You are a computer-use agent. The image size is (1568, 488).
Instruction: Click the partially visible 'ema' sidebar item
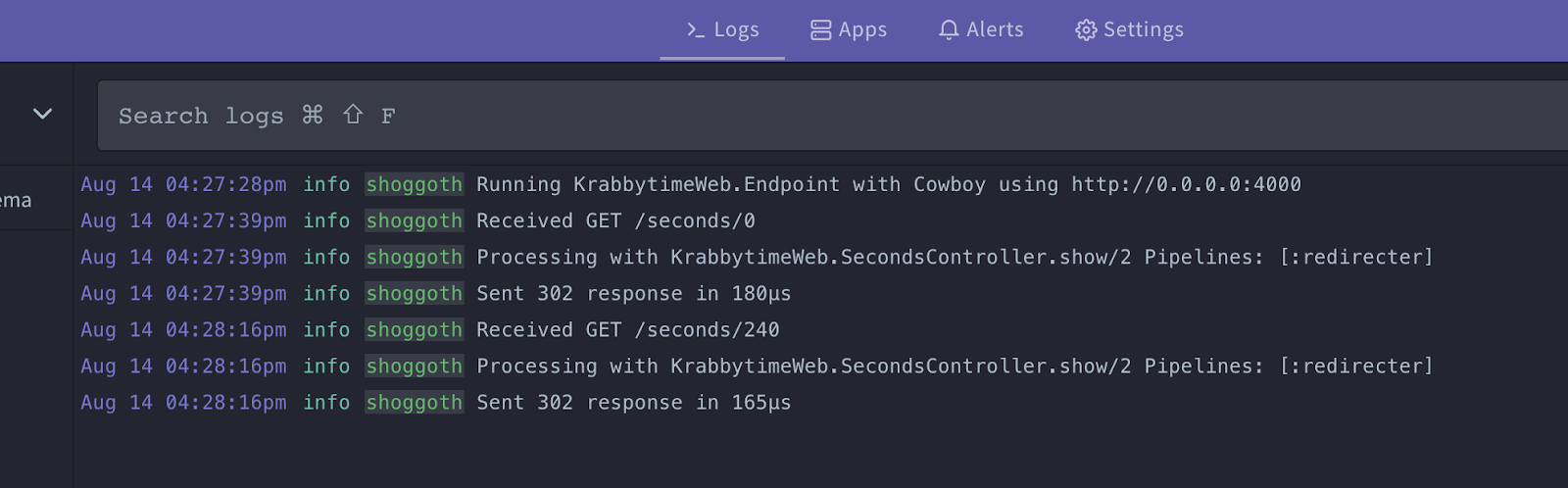click(x=16, y=201)
